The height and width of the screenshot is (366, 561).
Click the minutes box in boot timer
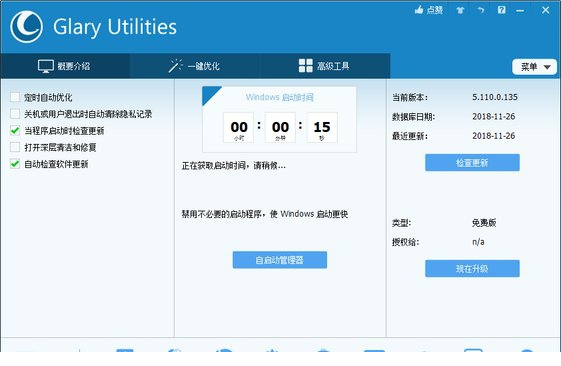280,127
